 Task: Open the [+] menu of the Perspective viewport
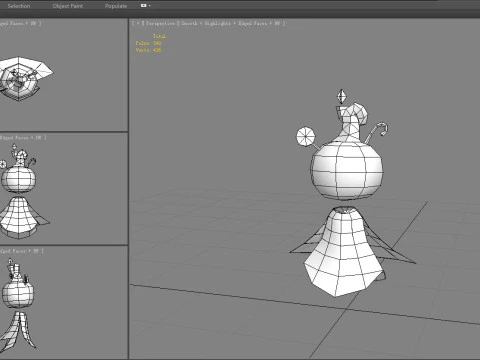(x=138, y=23)
